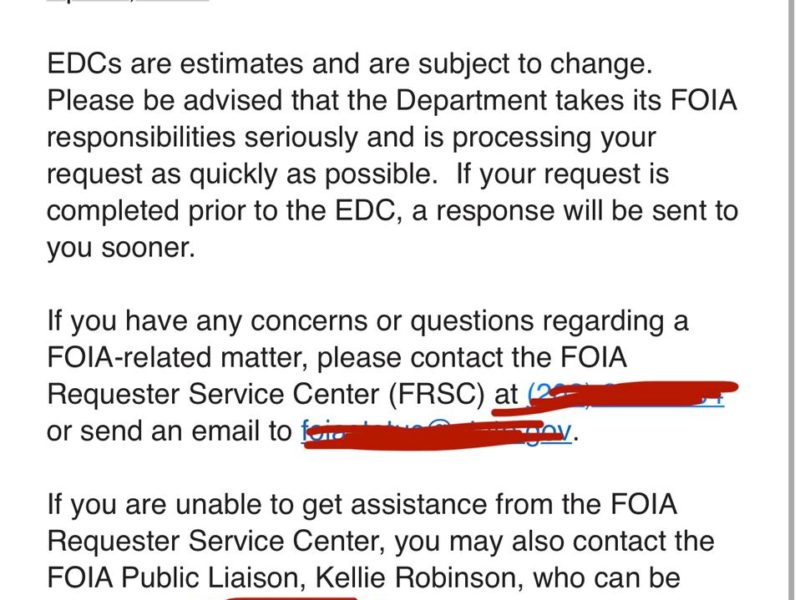This screenshot has height=600, width=800.
Task: Click the red scribble below Kellie Robinson line
Action: click(x=290, y=598)
